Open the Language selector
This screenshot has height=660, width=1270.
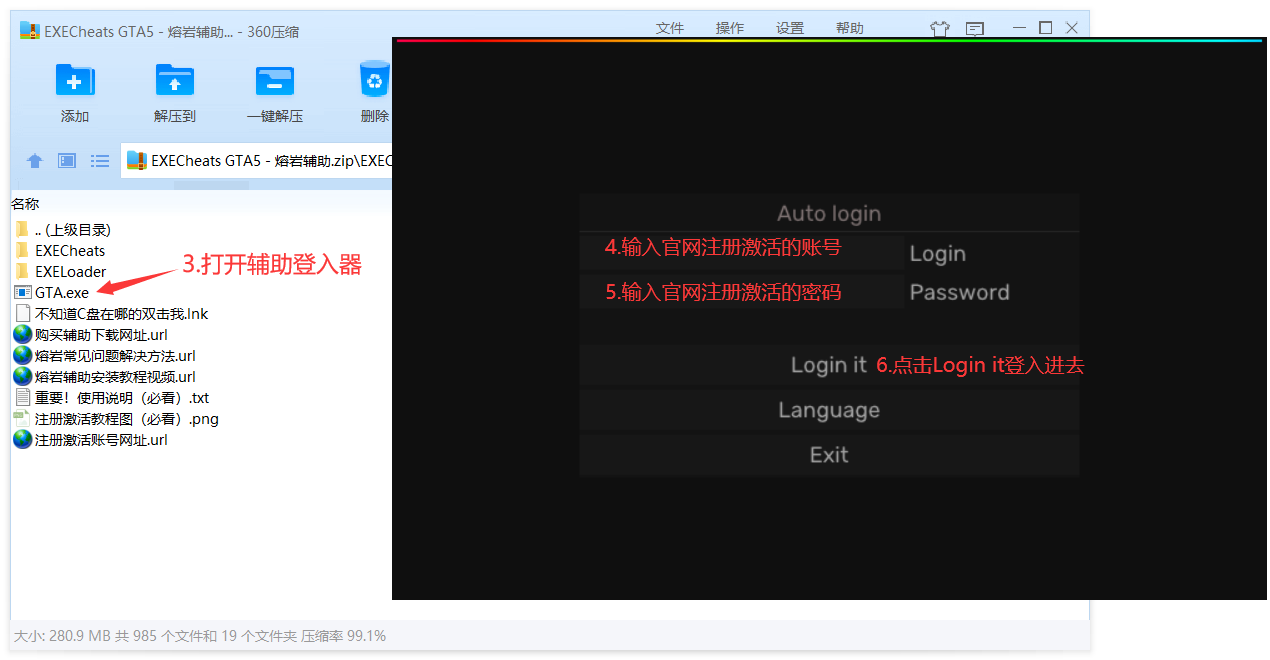(829, 410)
